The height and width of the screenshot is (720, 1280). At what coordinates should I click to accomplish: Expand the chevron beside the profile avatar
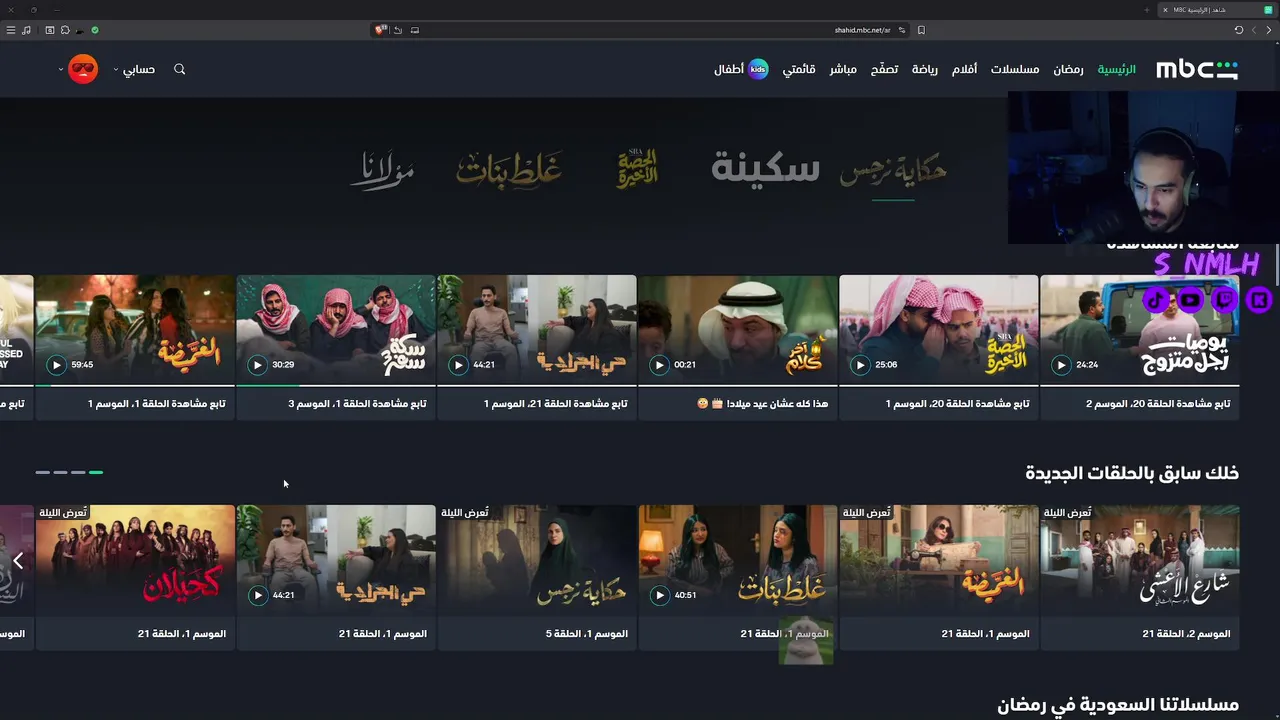61,69
